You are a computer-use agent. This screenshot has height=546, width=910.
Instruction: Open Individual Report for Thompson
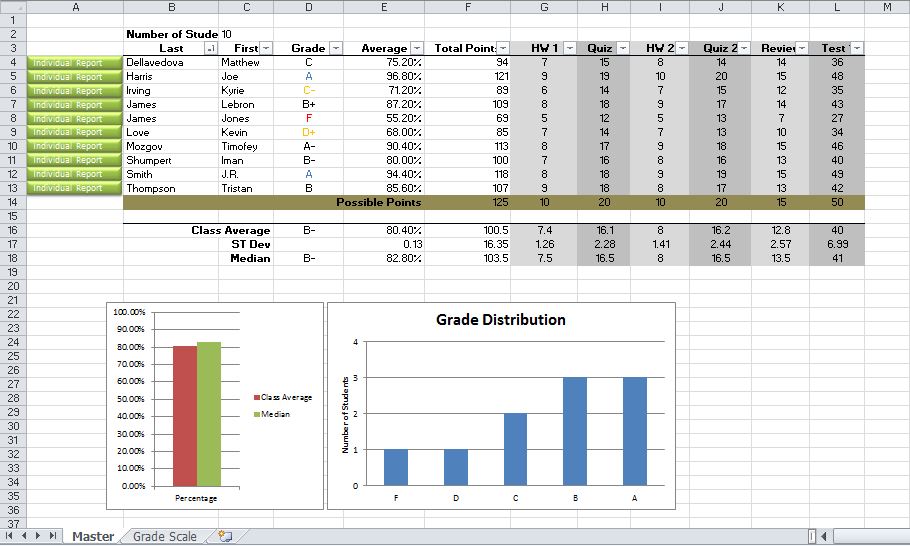pyautogui.click(x=68, y=188)
